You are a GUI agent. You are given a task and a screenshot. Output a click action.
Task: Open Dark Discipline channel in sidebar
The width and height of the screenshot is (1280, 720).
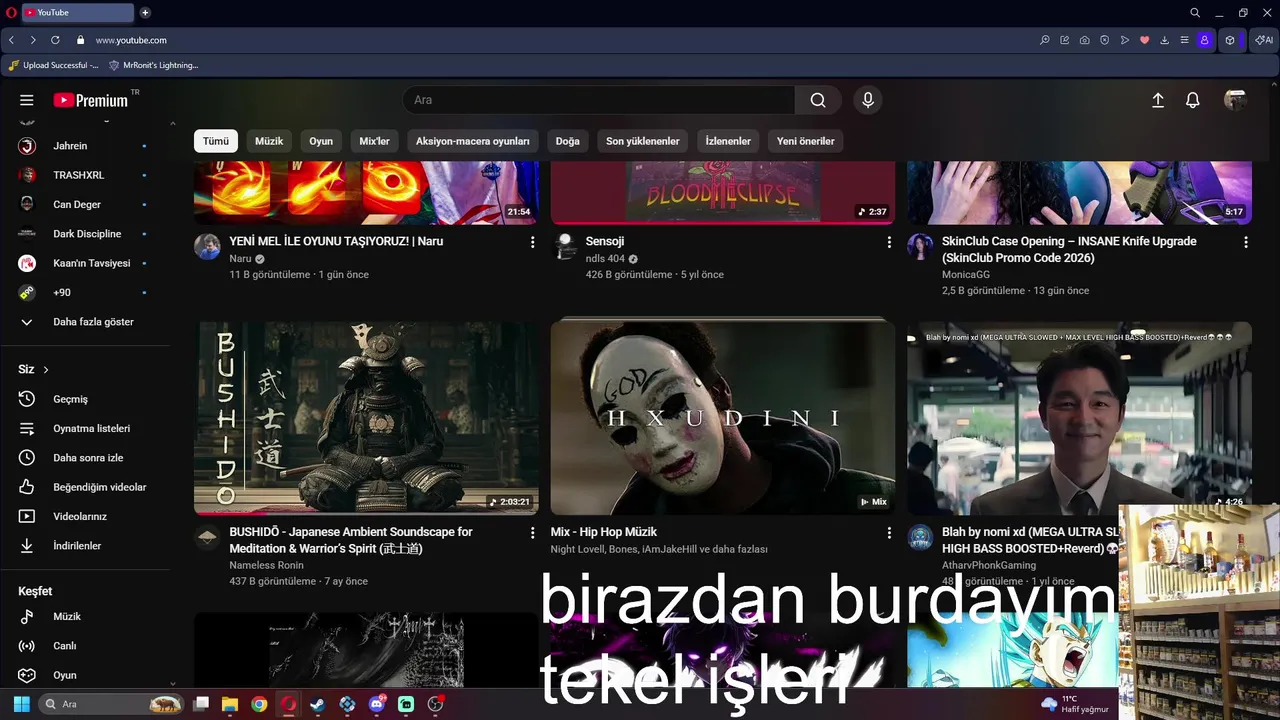tap(85, 234)
